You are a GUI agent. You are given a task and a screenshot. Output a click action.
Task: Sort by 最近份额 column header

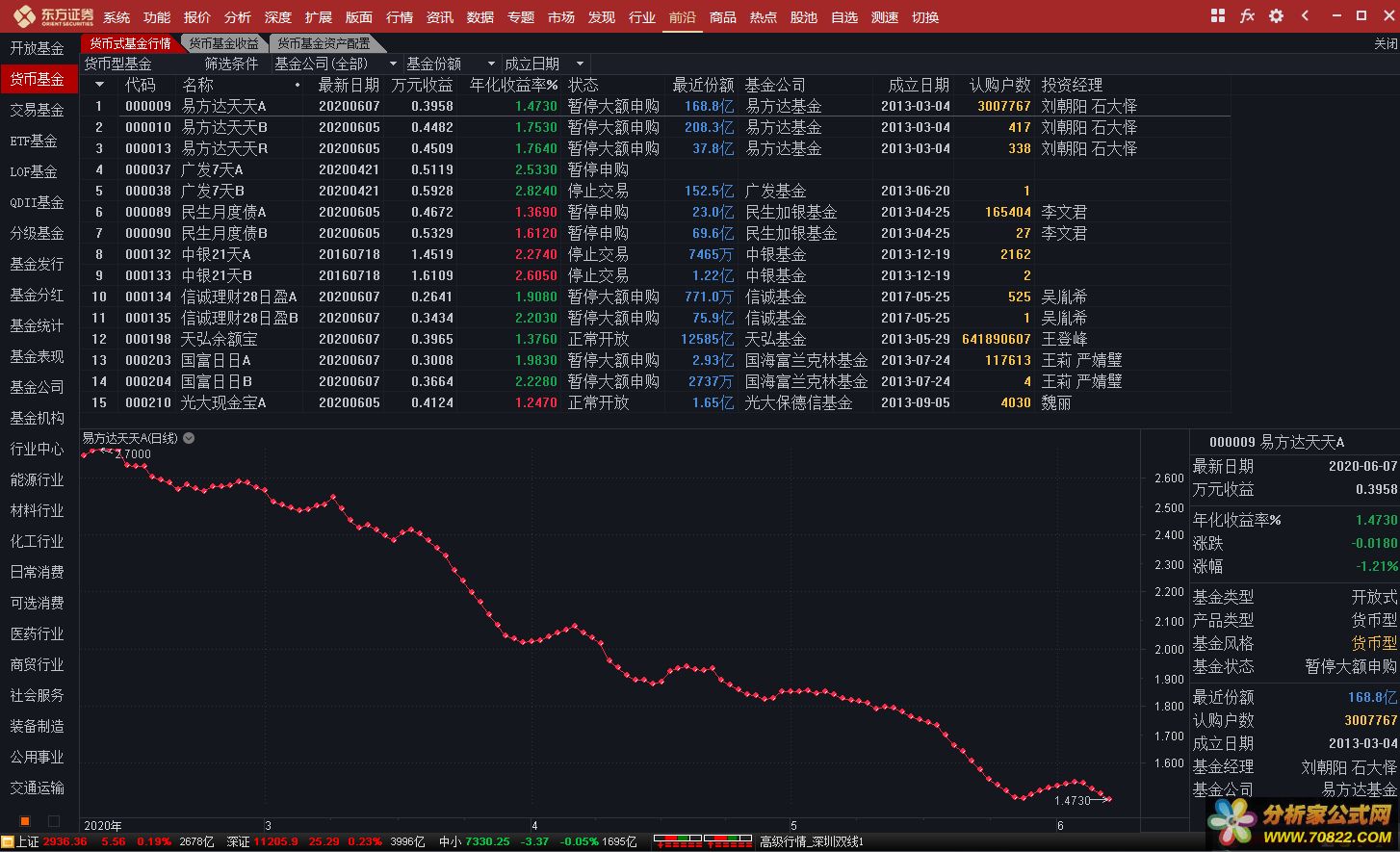coord(703,85)
